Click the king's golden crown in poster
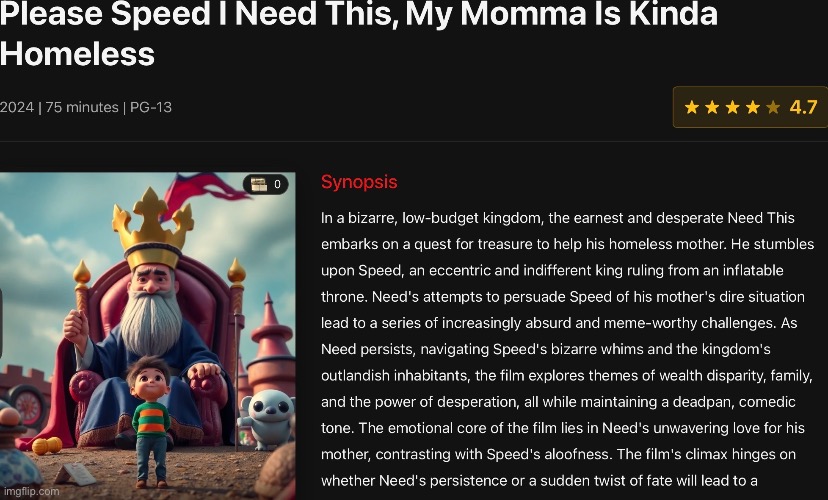The image size is (828, 500). 153,227
